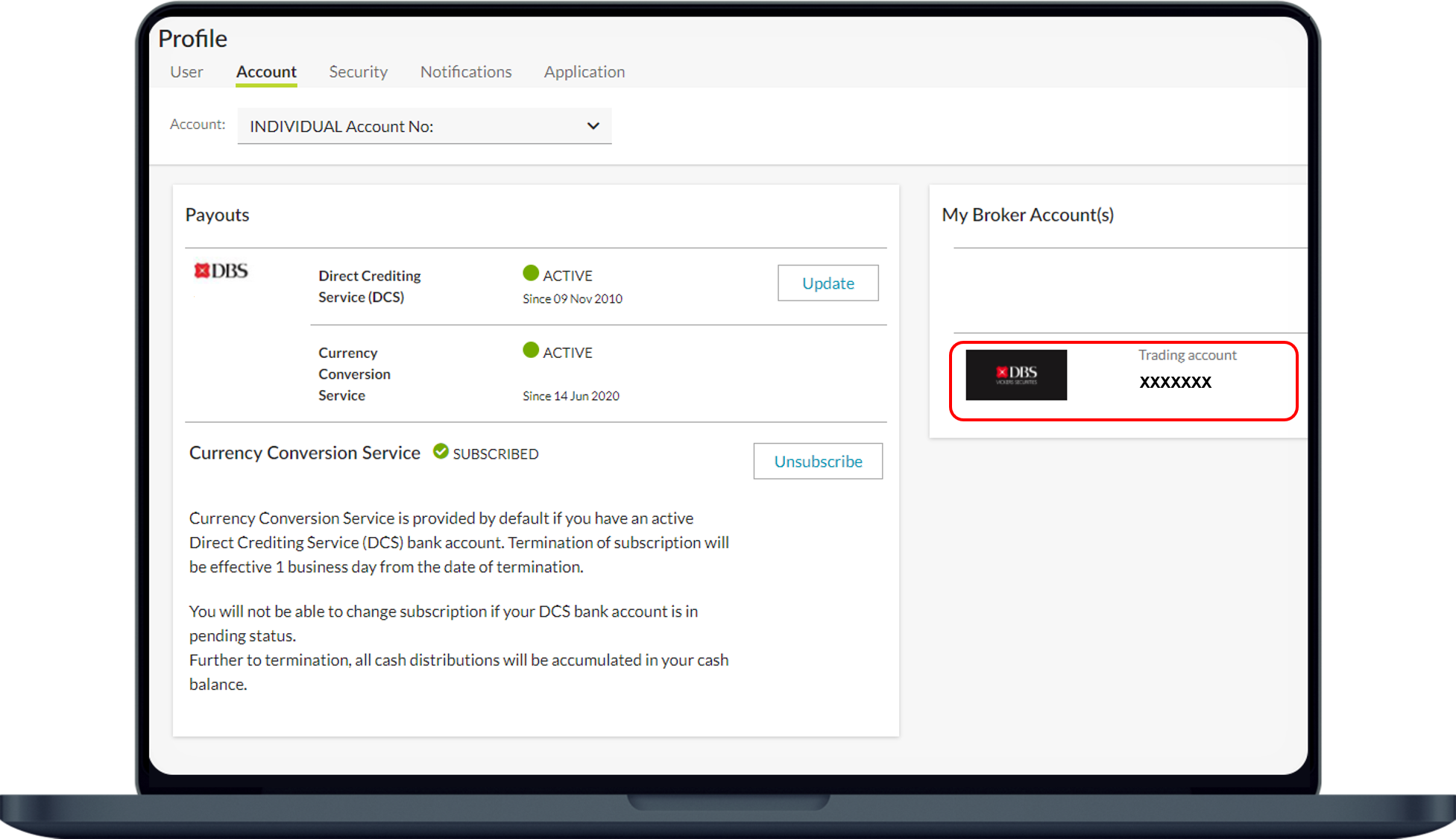Click green ACTIVE dot for Direct Crediting Service
This screenshot has width=1456, height=839.
[x=531, y=274]
